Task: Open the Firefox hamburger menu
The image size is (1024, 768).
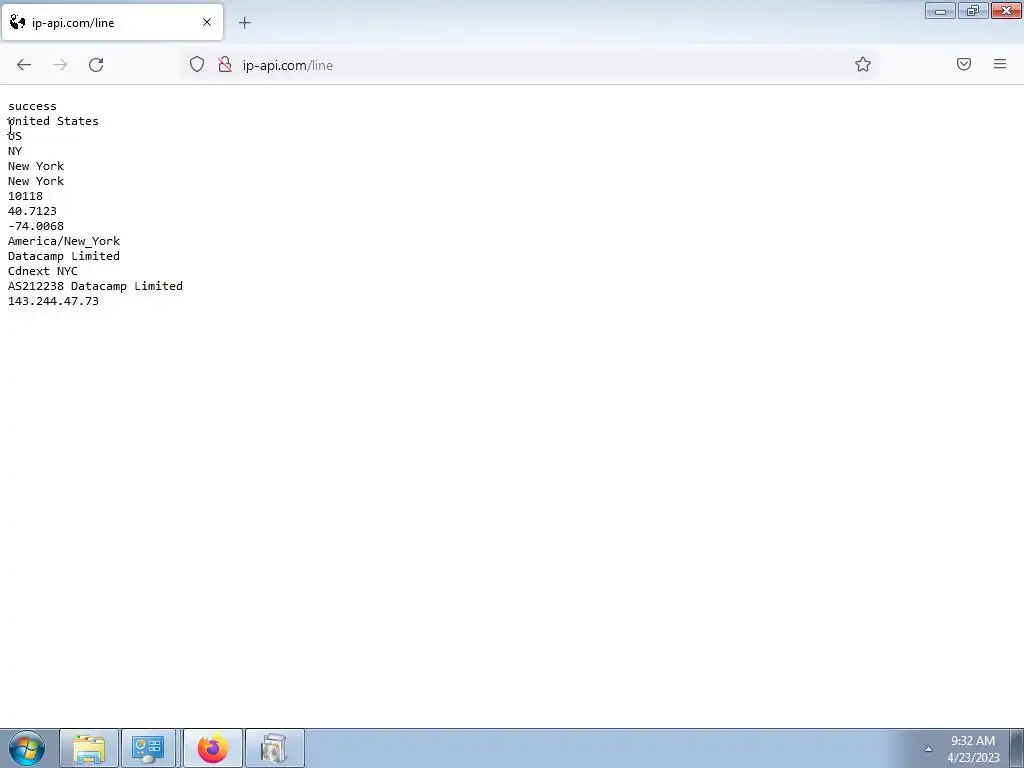Action: [1000, 64]
